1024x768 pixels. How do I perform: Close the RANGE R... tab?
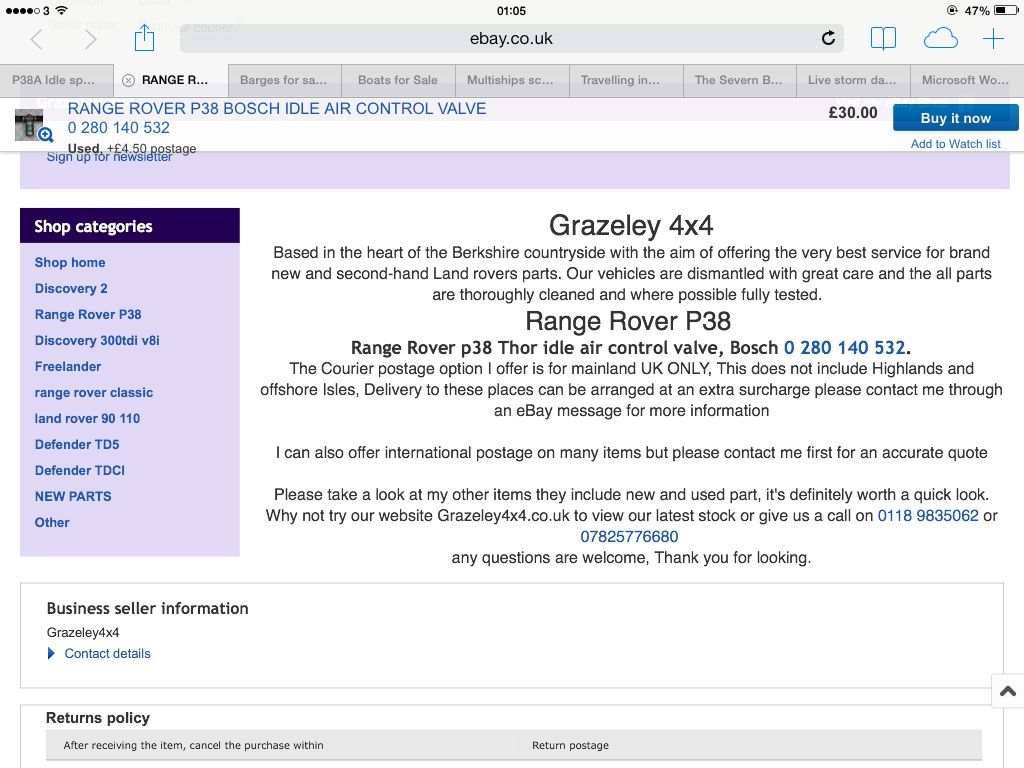[129, 80]
